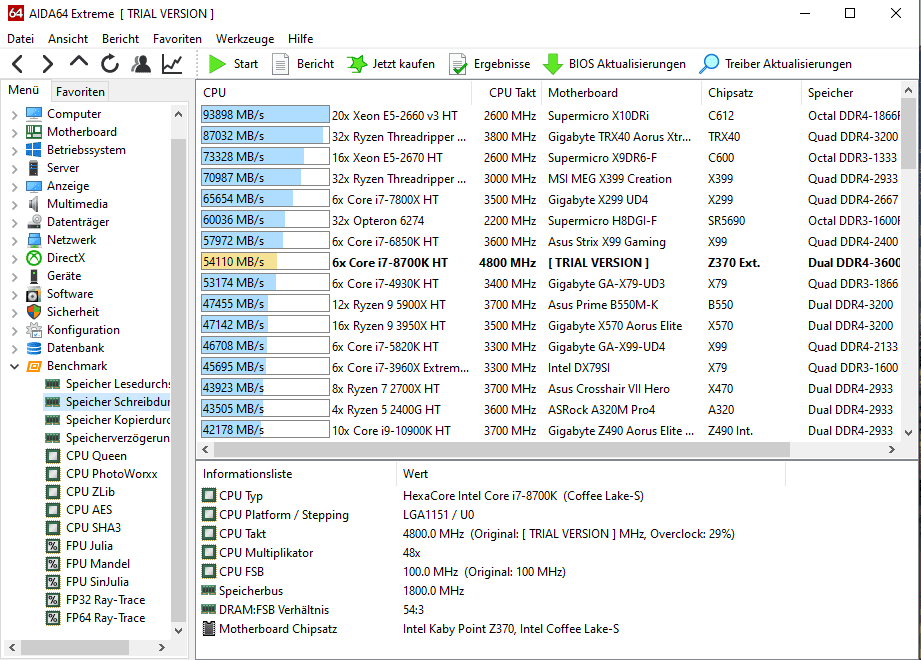Image resolution: width=921 pixels, height=660 pixels.
Task: Go back with the left arrow icon
Action: 18,63
